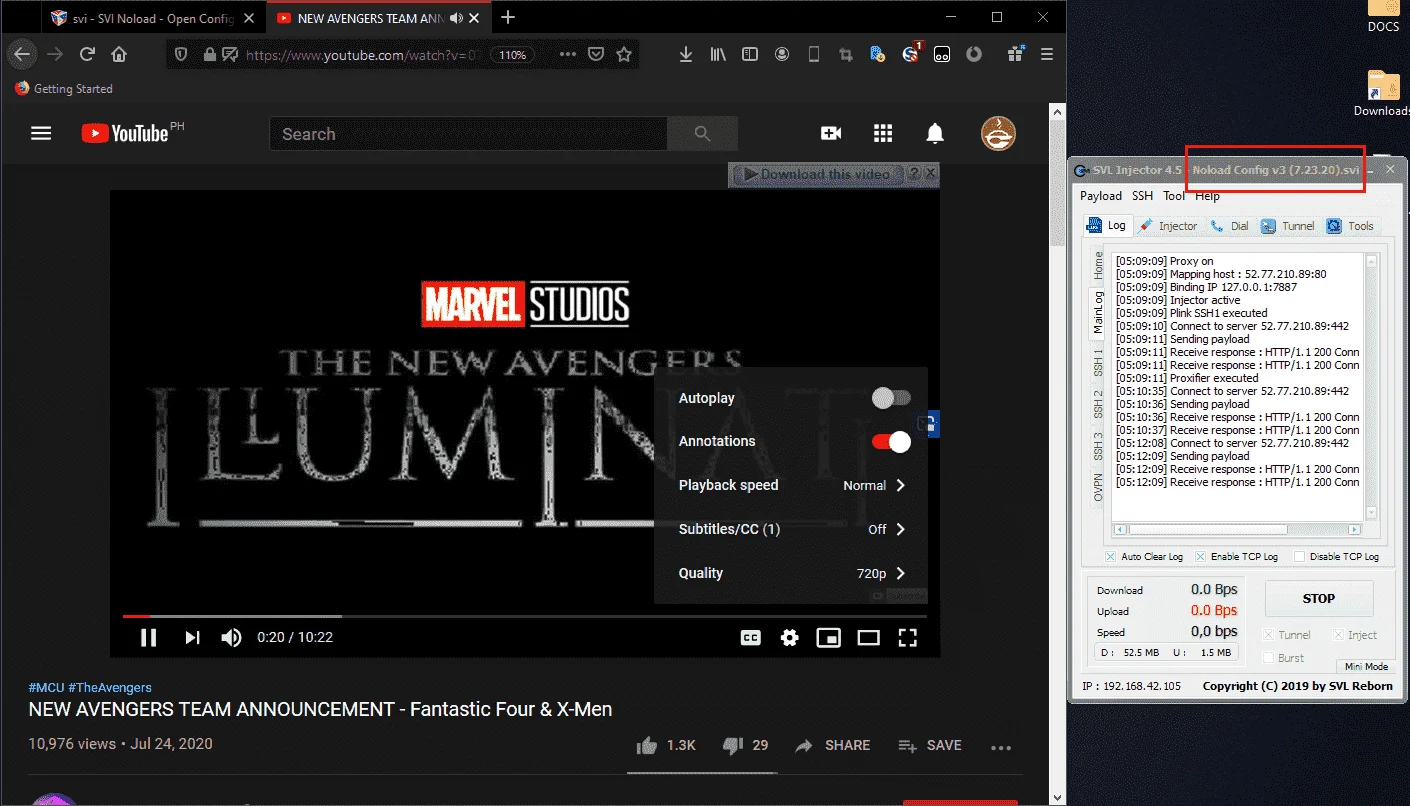Open the Payload menu in SVL Injector
This screenshot has width=1410, height=806.
point(1101,196)
